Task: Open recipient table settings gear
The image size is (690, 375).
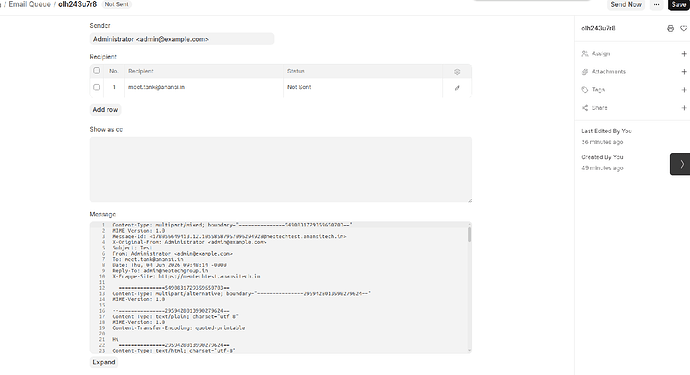Action: click(457, 72)
